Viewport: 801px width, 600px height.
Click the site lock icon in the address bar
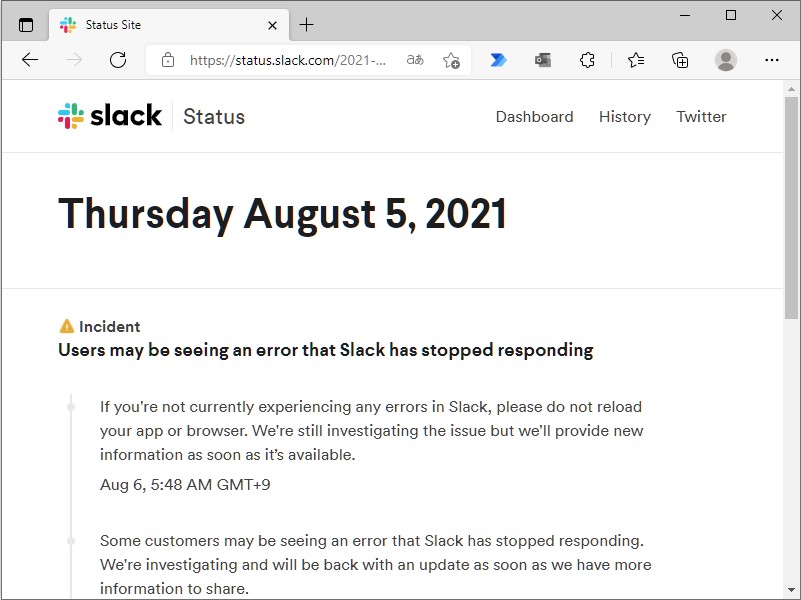167,59
